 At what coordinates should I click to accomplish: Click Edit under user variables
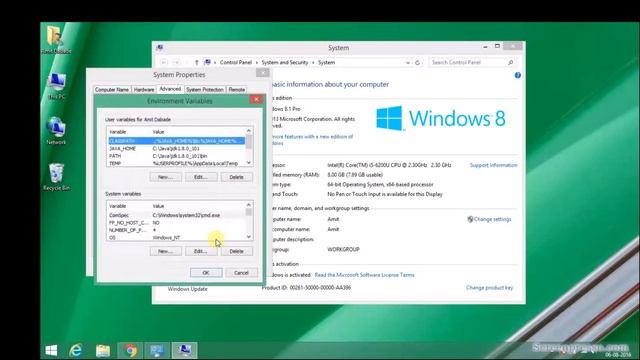point(200,177)
